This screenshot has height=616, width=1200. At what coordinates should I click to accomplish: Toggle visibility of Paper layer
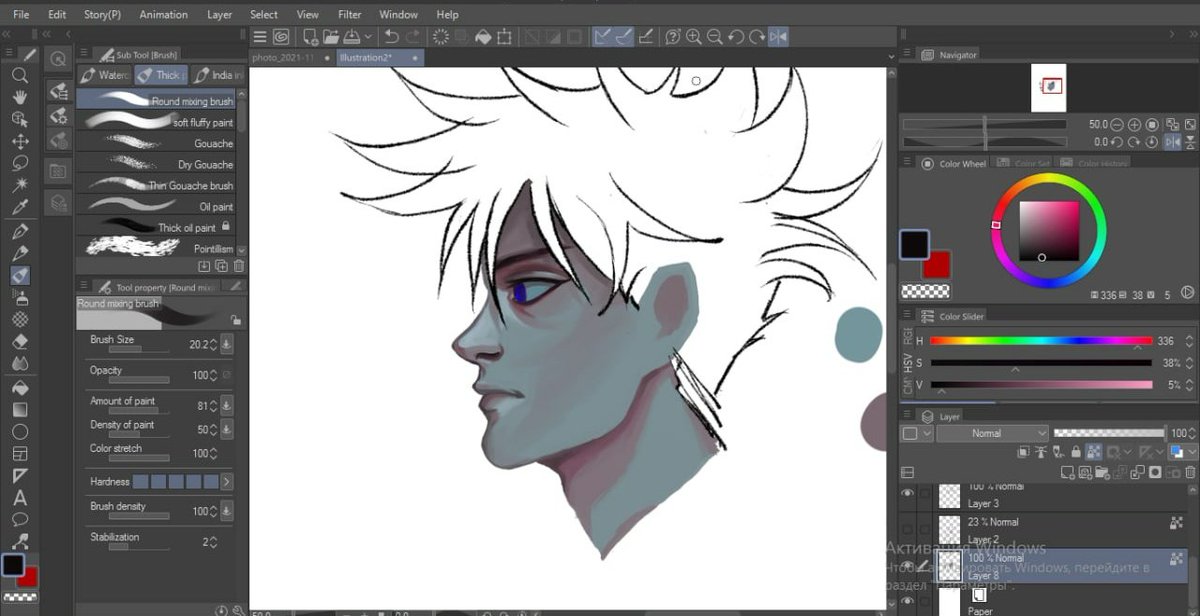point(908,601)
